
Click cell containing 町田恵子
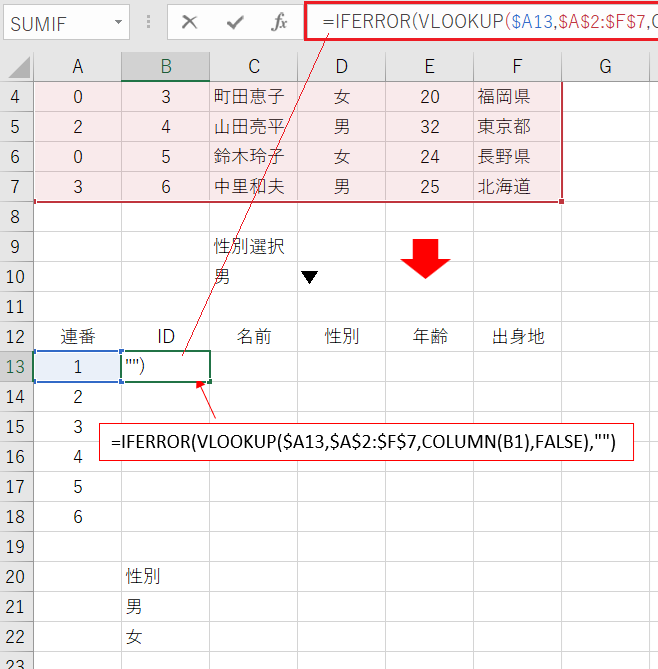(x=254, y=97)
